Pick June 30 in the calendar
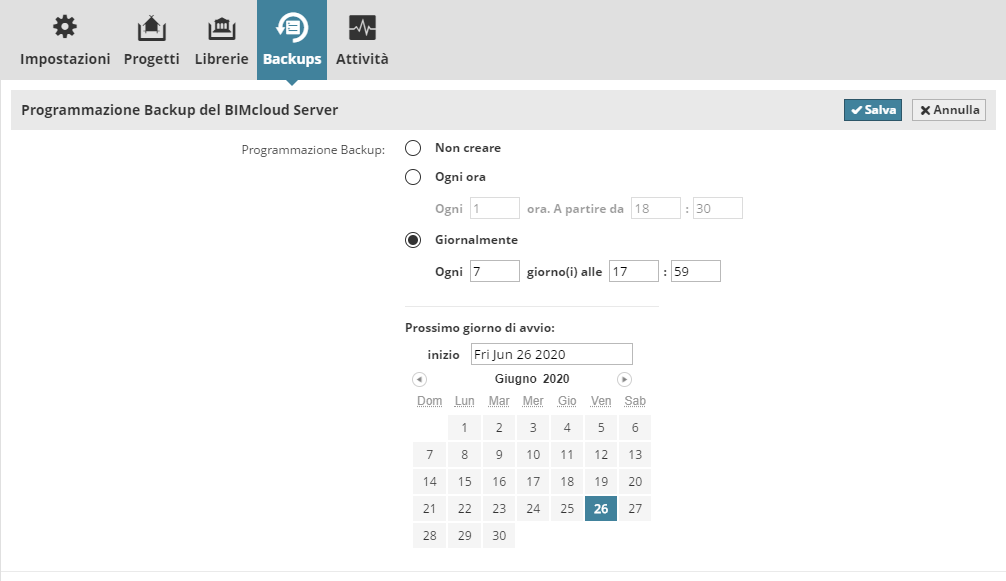Viewport: 1006px width, 581px height. pos(499,535)
